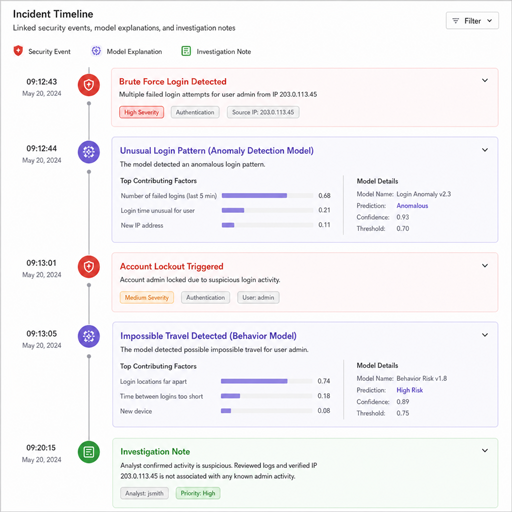
Task: Click the Incident Timeline heading
Action: point(53,14)
